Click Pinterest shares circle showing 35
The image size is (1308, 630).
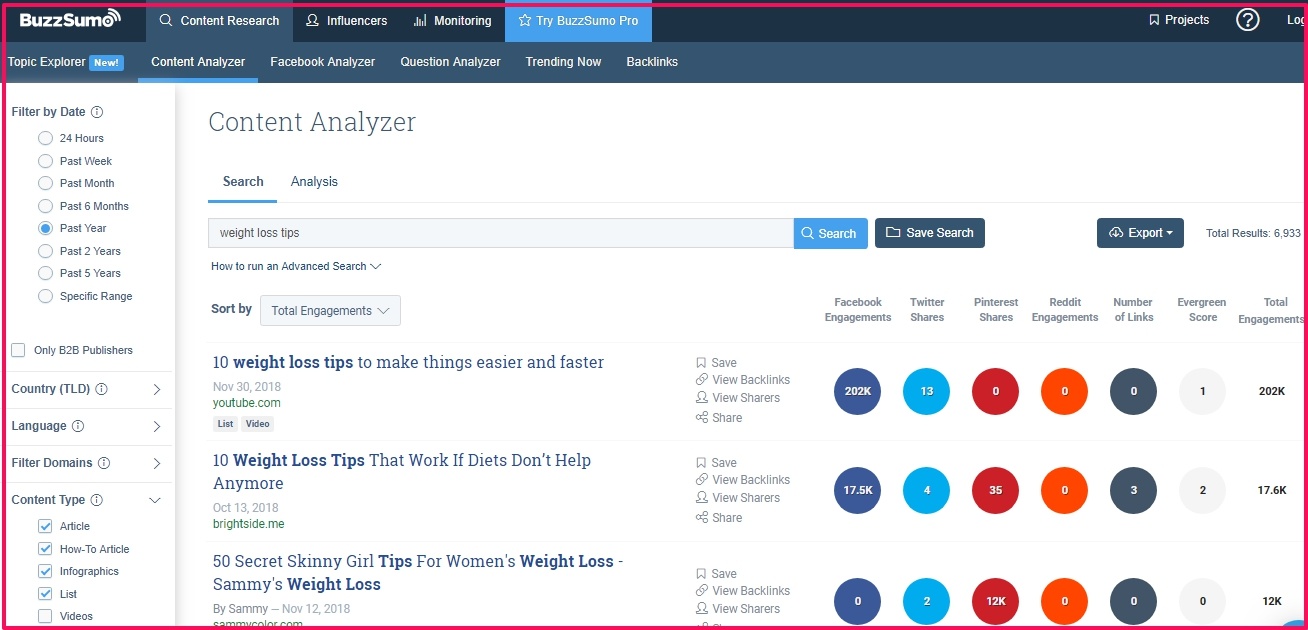coord(995,491)
